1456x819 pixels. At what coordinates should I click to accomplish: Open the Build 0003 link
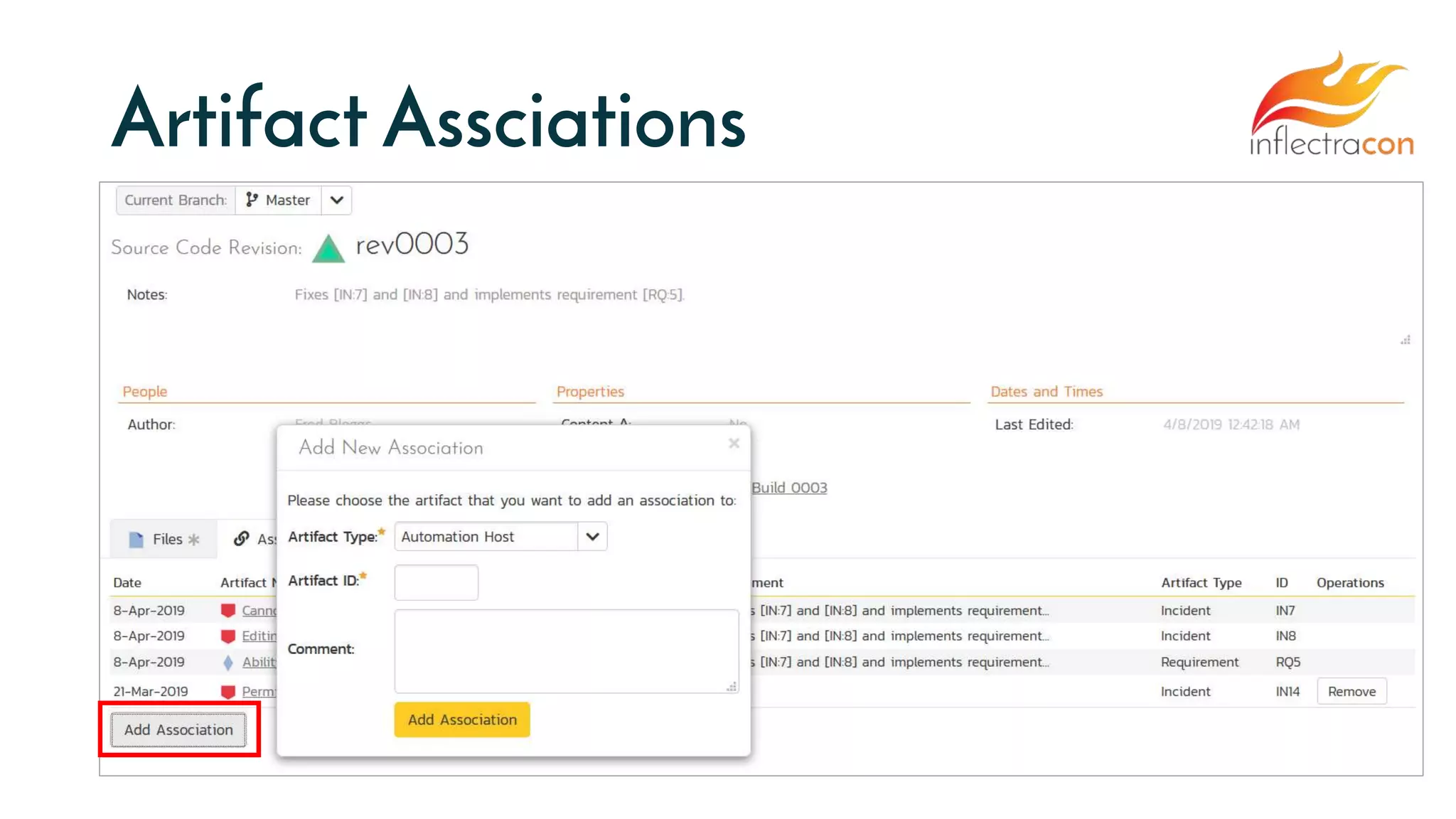[789, 488]
